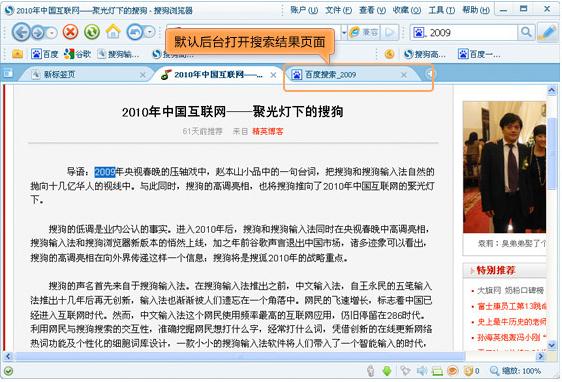Image resolution: width=562 pixels, height=382 pixels.
Task: Open the 史上最牛历史的老师 link
Action: coord(512,321)
